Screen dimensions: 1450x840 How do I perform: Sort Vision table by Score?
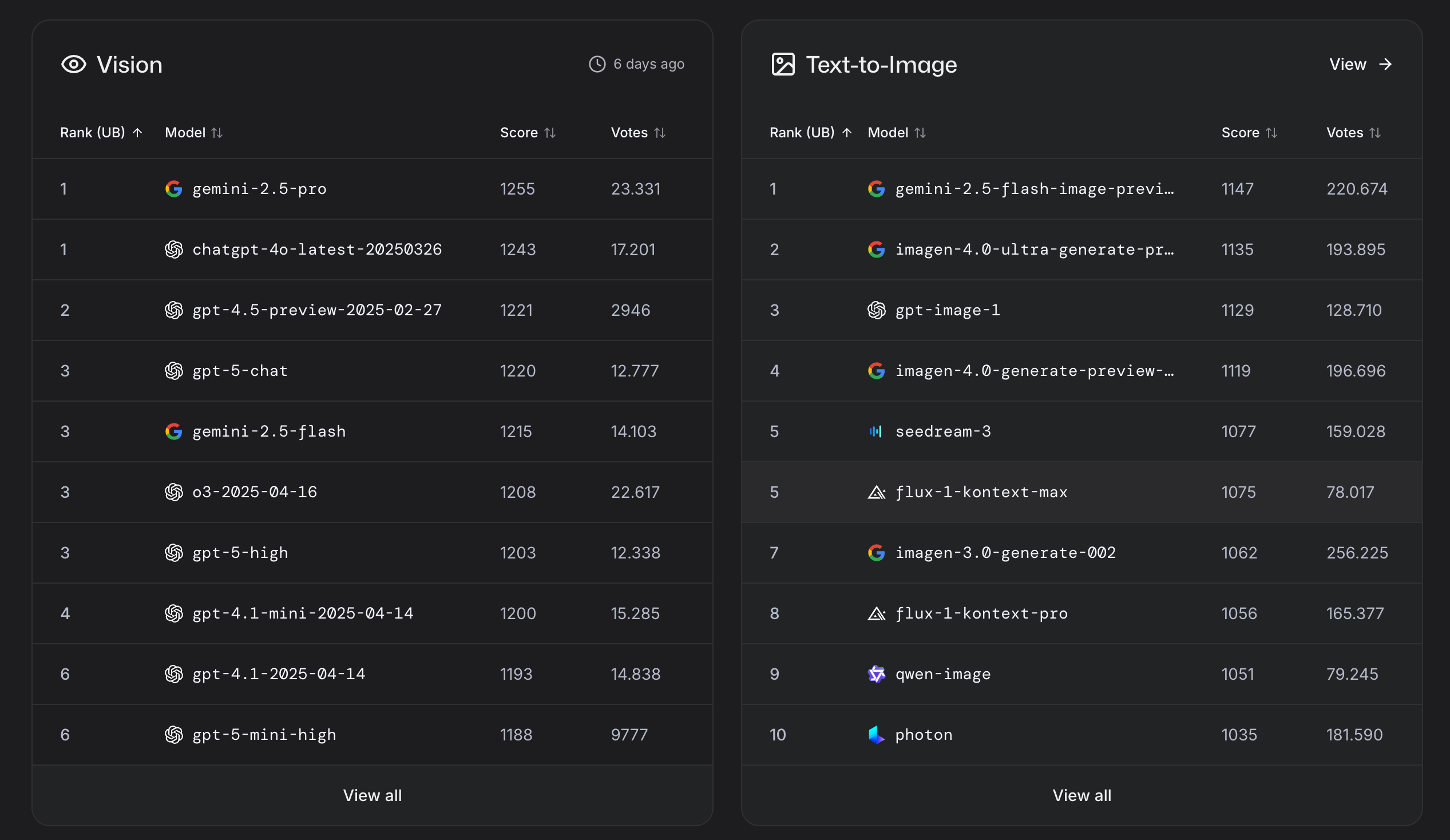click(x=527, y=133)
